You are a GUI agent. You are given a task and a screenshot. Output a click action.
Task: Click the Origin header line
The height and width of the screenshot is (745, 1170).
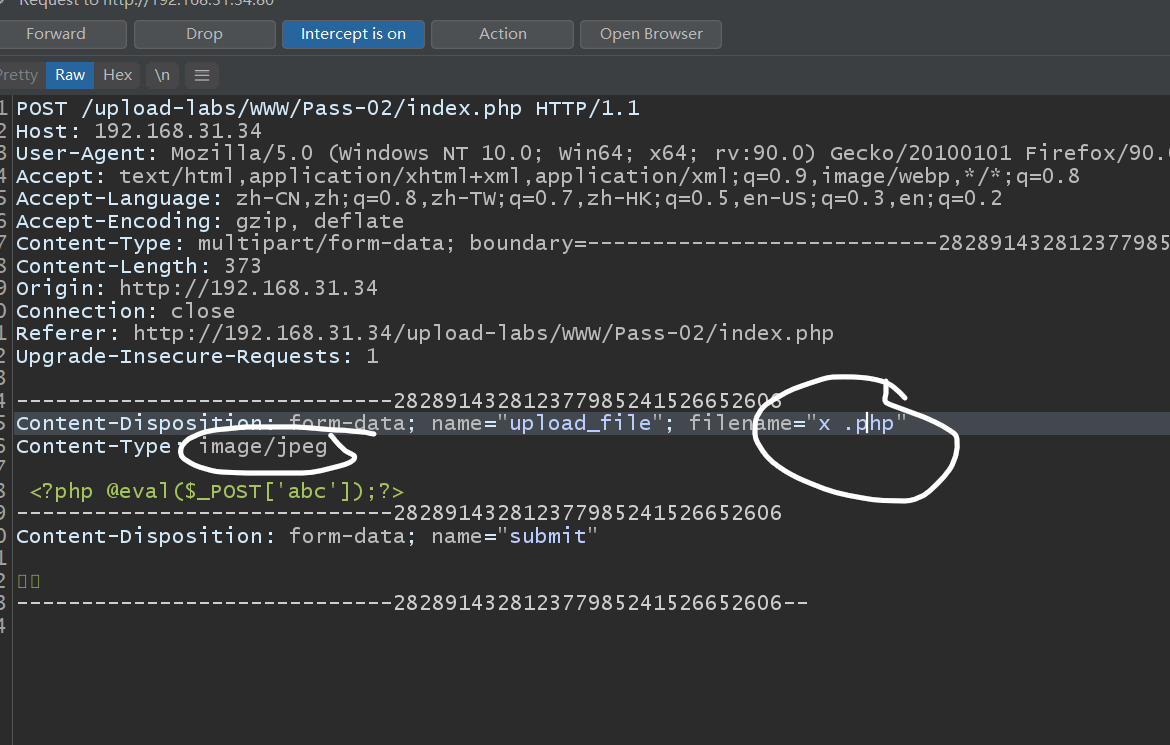[197, 288]
